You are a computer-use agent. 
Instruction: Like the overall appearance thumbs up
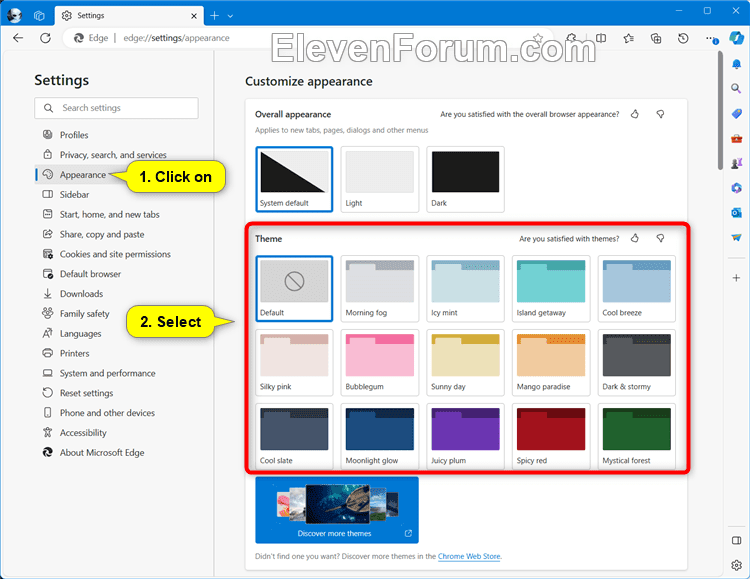(x=635, y=114)
